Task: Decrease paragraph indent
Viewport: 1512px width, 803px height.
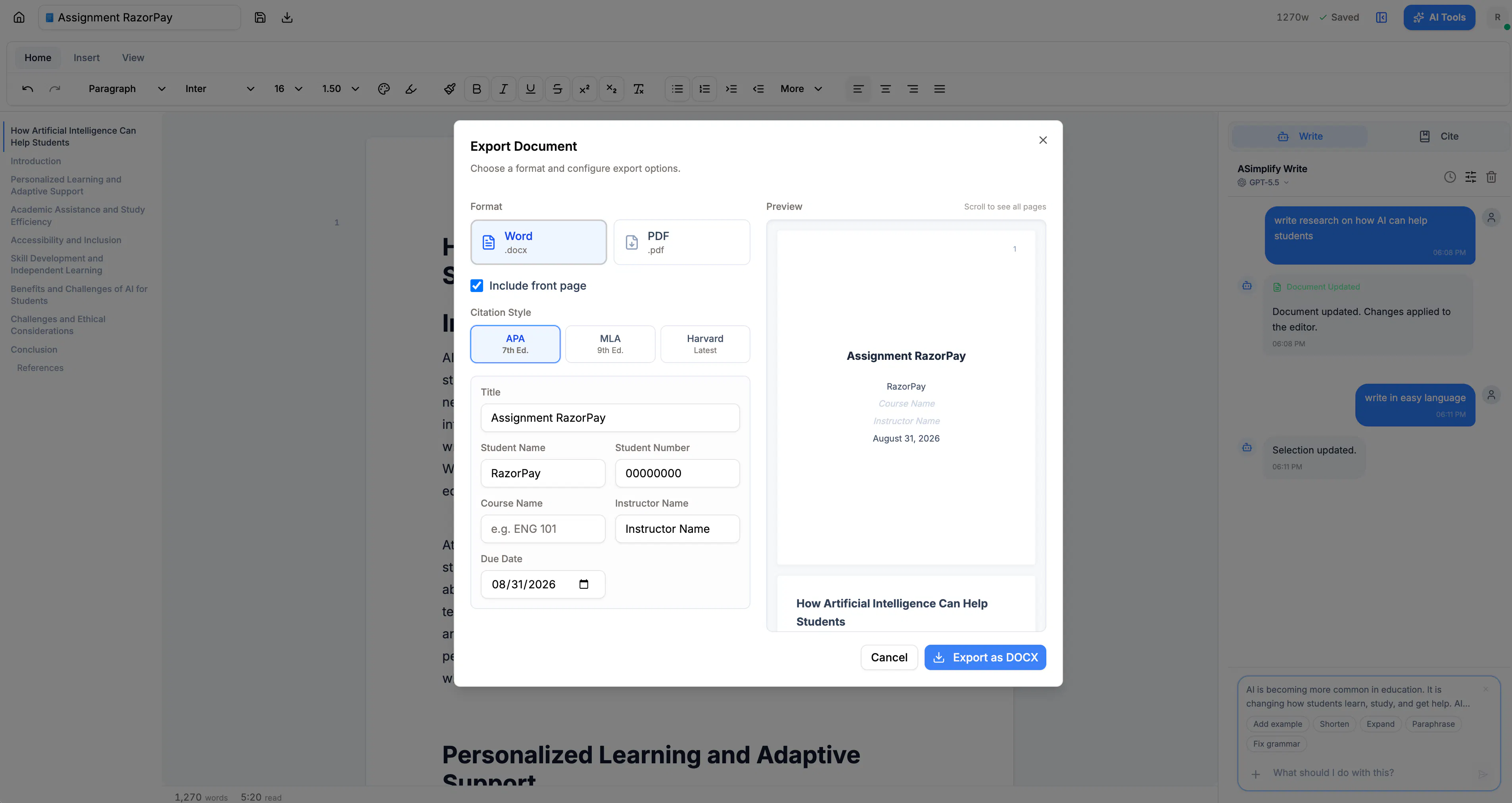Action: (758, 88)
